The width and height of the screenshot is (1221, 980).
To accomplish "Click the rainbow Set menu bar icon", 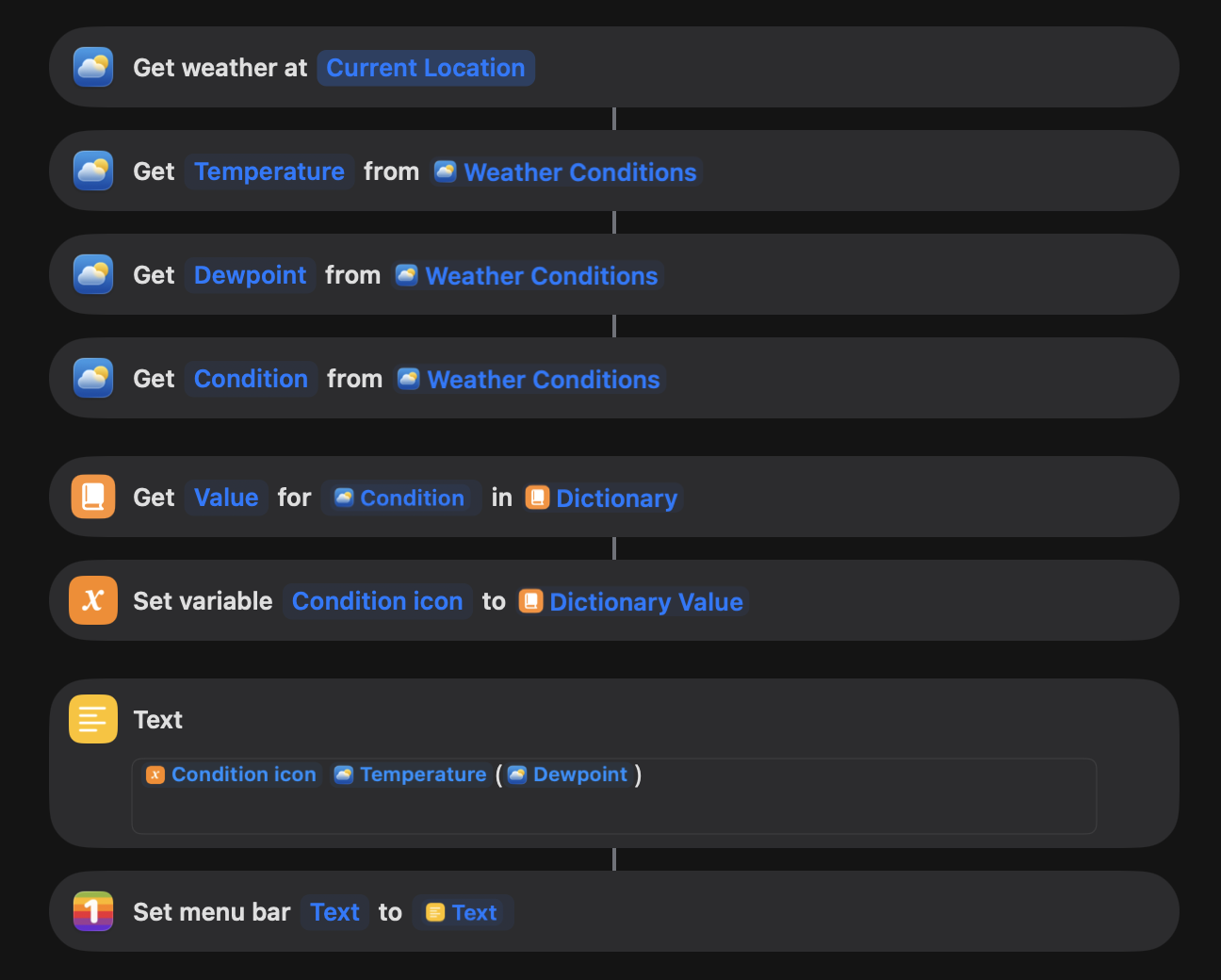I will (93, 911).
